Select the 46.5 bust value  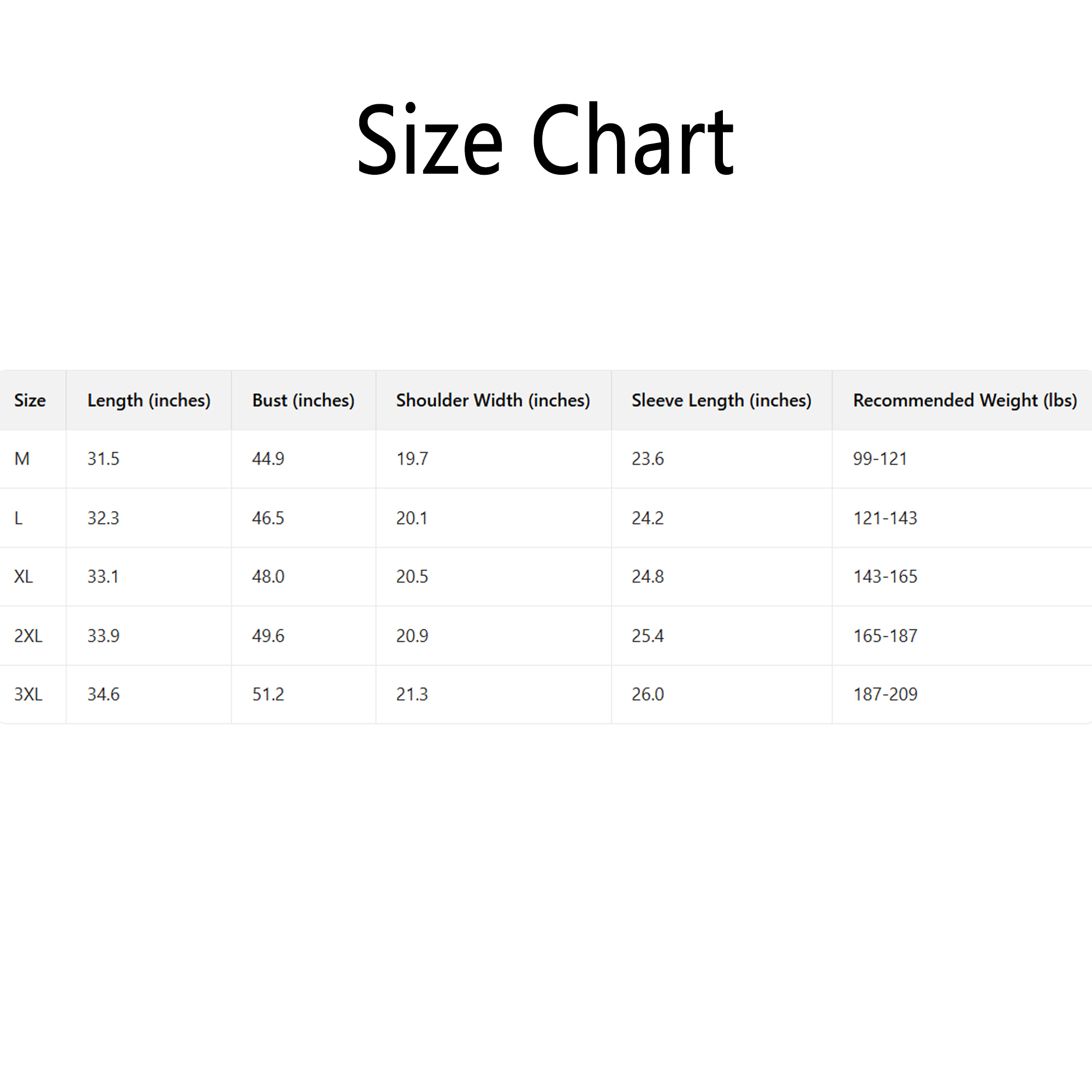coord(268,518)
